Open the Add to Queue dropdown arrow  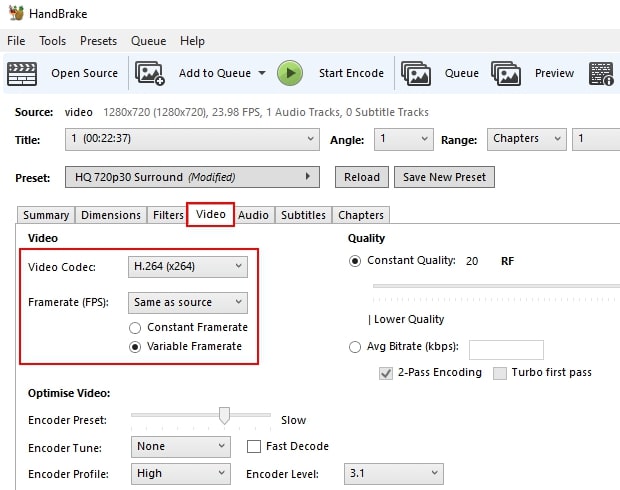pyautogui.click(x=262, y=73)
